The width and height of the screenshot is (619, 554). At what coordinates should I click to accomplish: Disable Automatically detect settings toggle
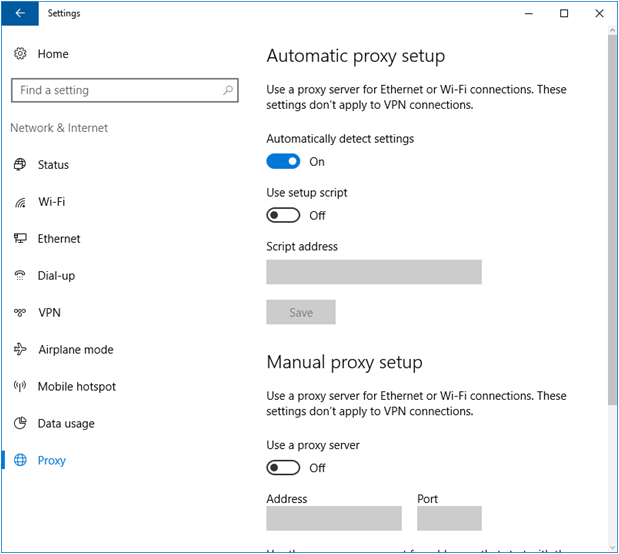pos(283,162)
